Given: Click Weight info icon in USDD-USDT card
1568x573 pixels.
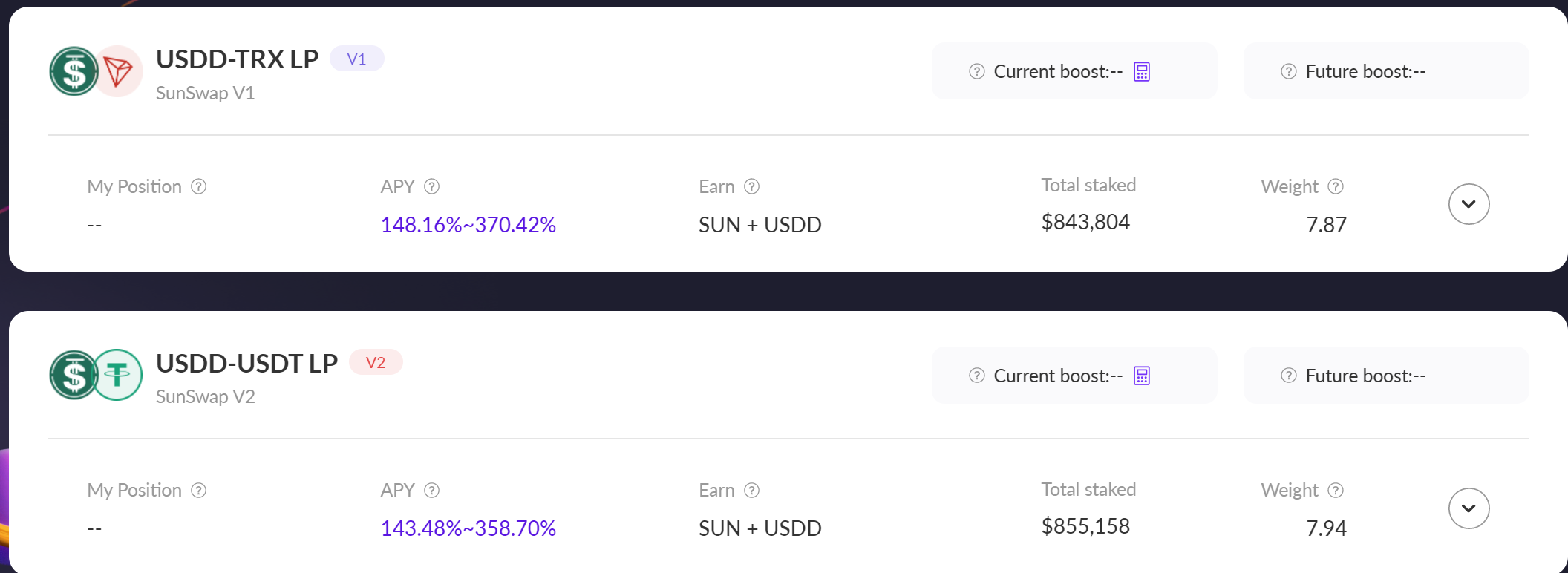Looking at the screenshot, I should point(1336,491).
